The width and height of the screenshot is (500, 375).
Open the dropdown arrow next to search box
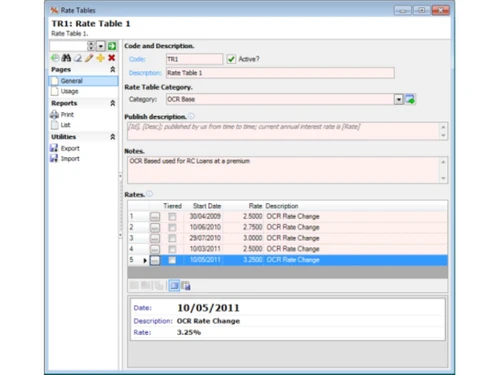[101, 46]
